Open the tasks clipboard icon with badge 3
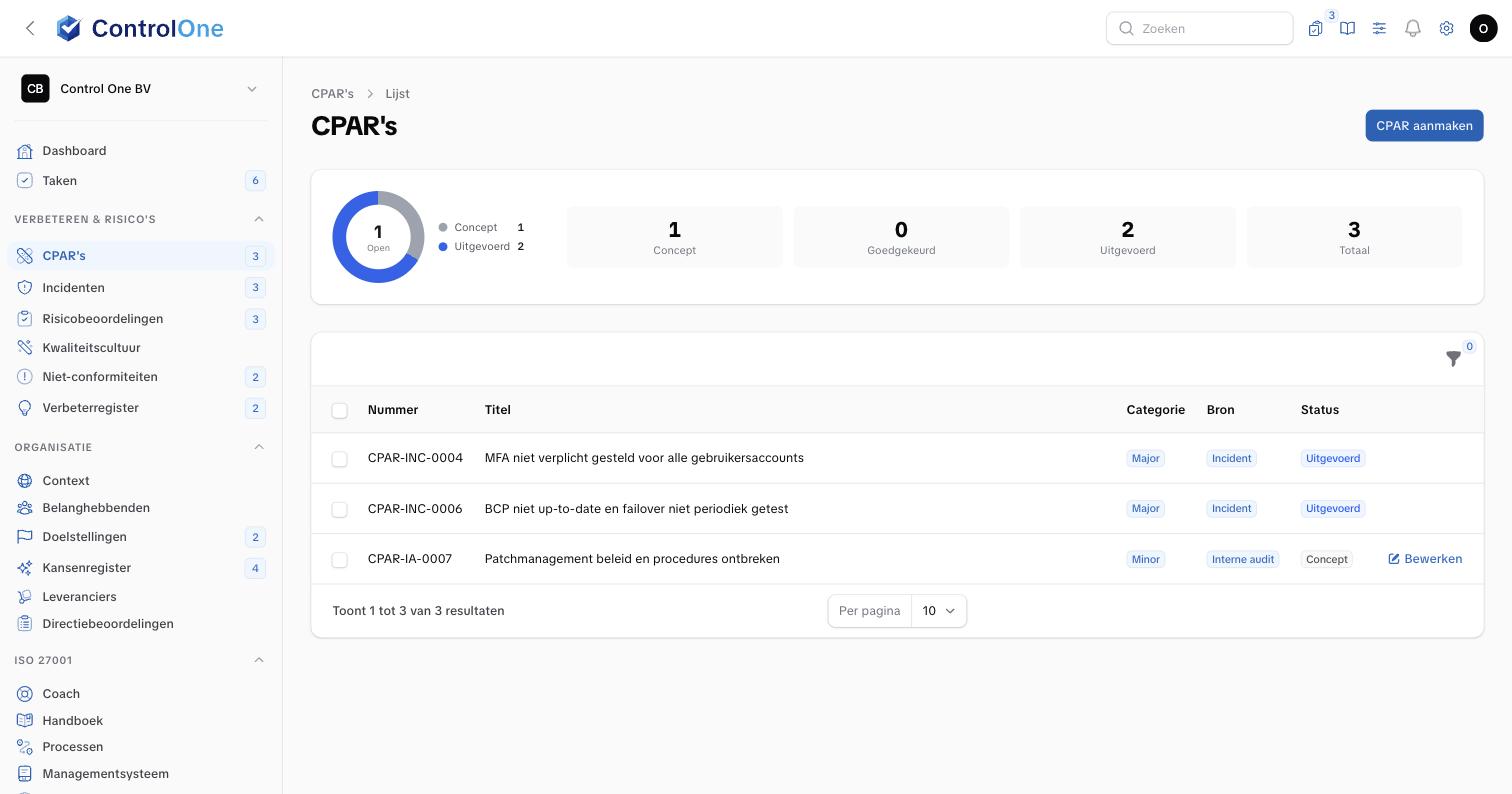The image size is (1512, 794). point(1315,28)
